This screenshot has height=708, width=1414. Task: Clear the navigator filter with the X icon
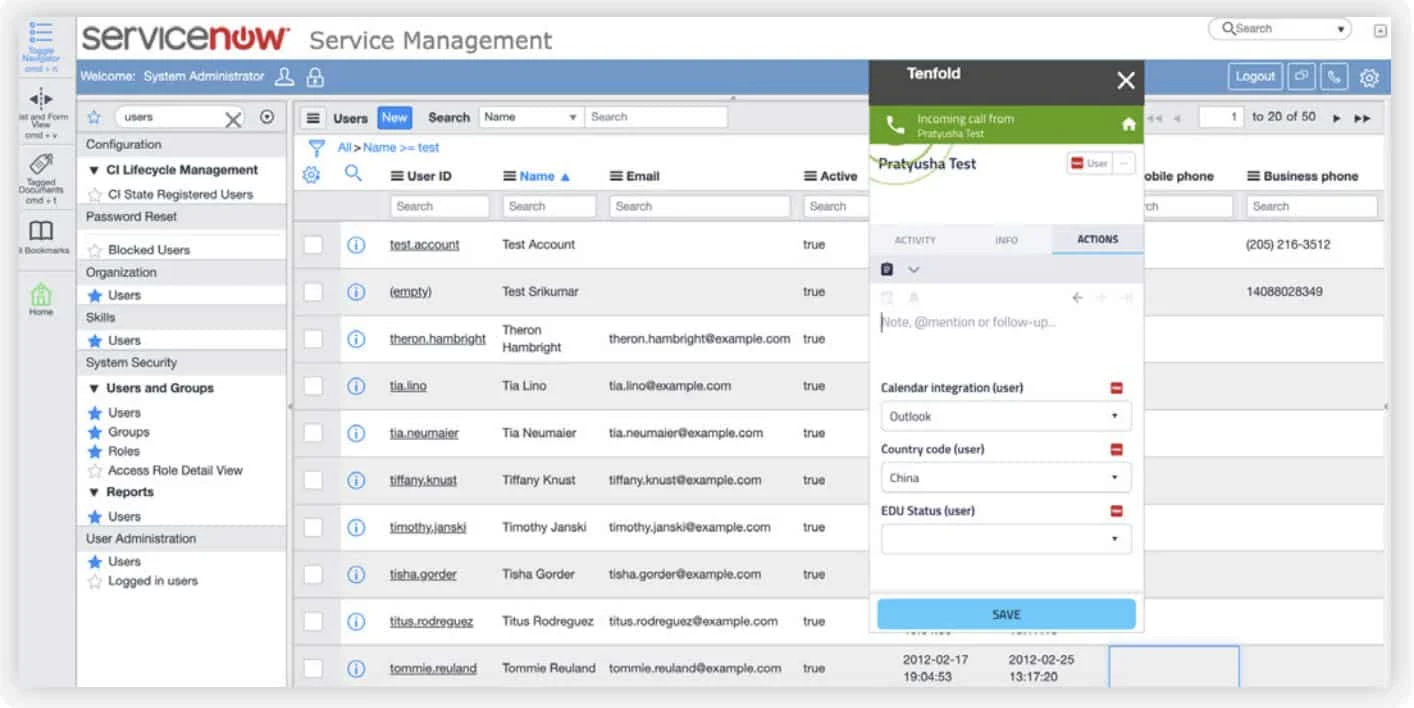tap(233, 119)
